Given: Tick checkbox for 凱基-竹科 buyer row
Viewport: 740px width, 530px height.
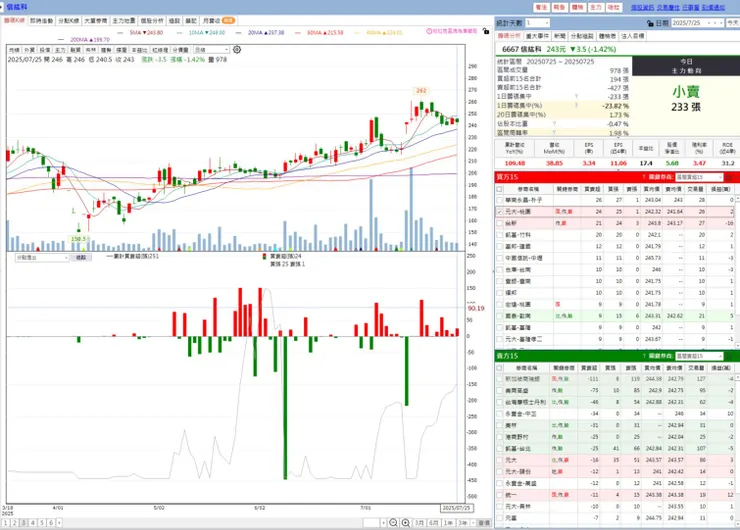Looking at the screenshot, I should [x=499, y=235].
